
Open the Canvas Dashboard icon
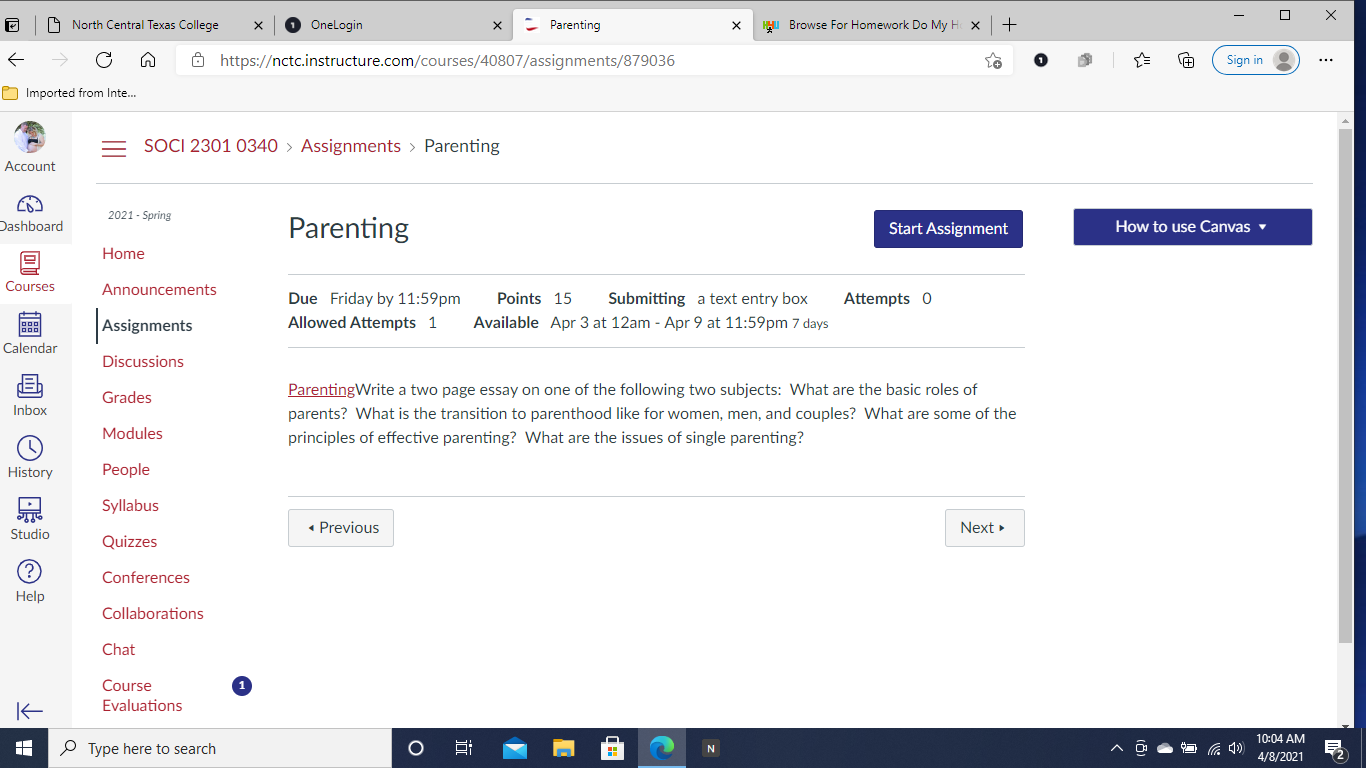(30, 205)
